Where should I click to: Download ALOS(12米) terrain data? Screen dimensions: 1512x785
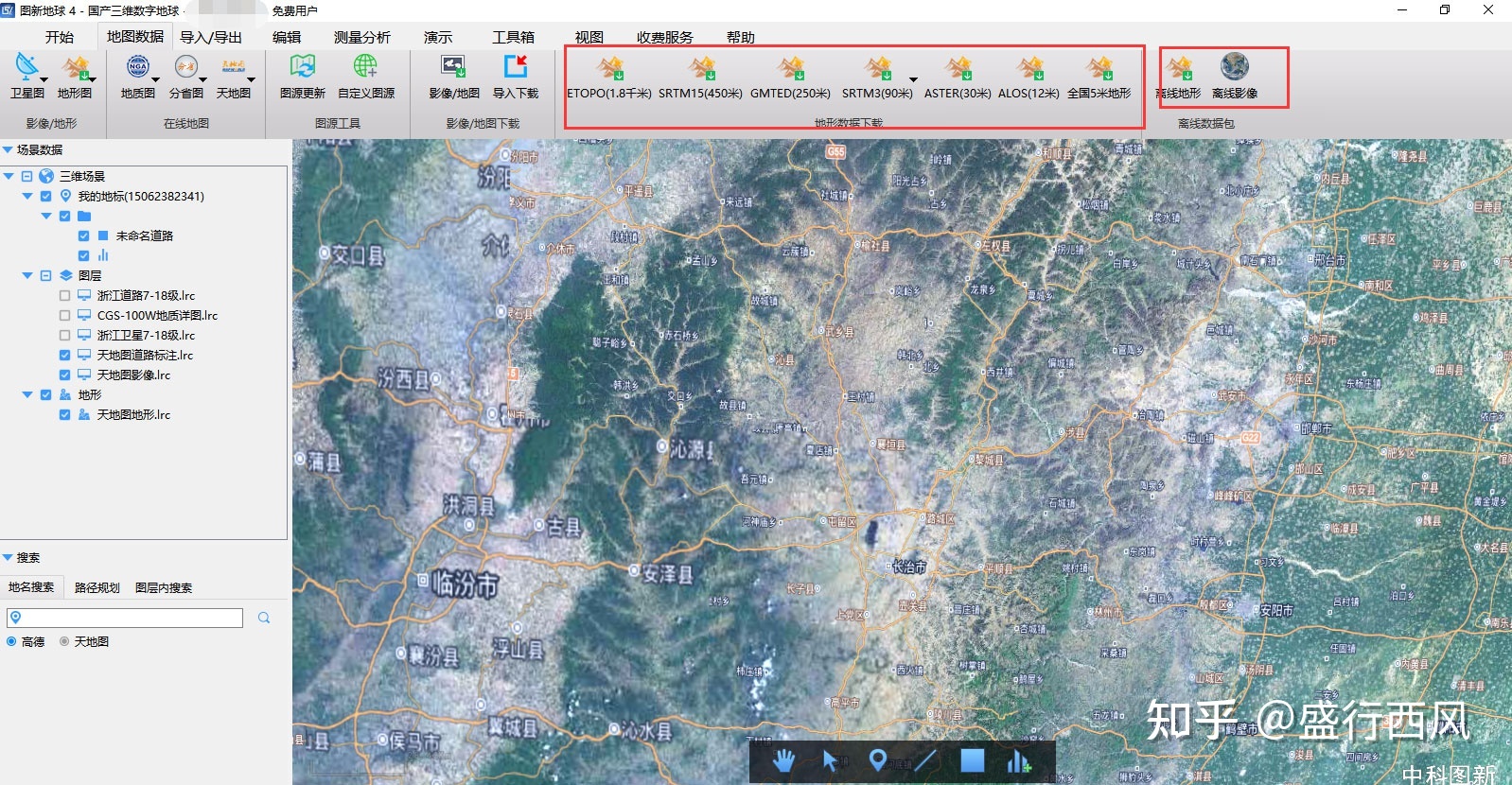point(1029,78)
